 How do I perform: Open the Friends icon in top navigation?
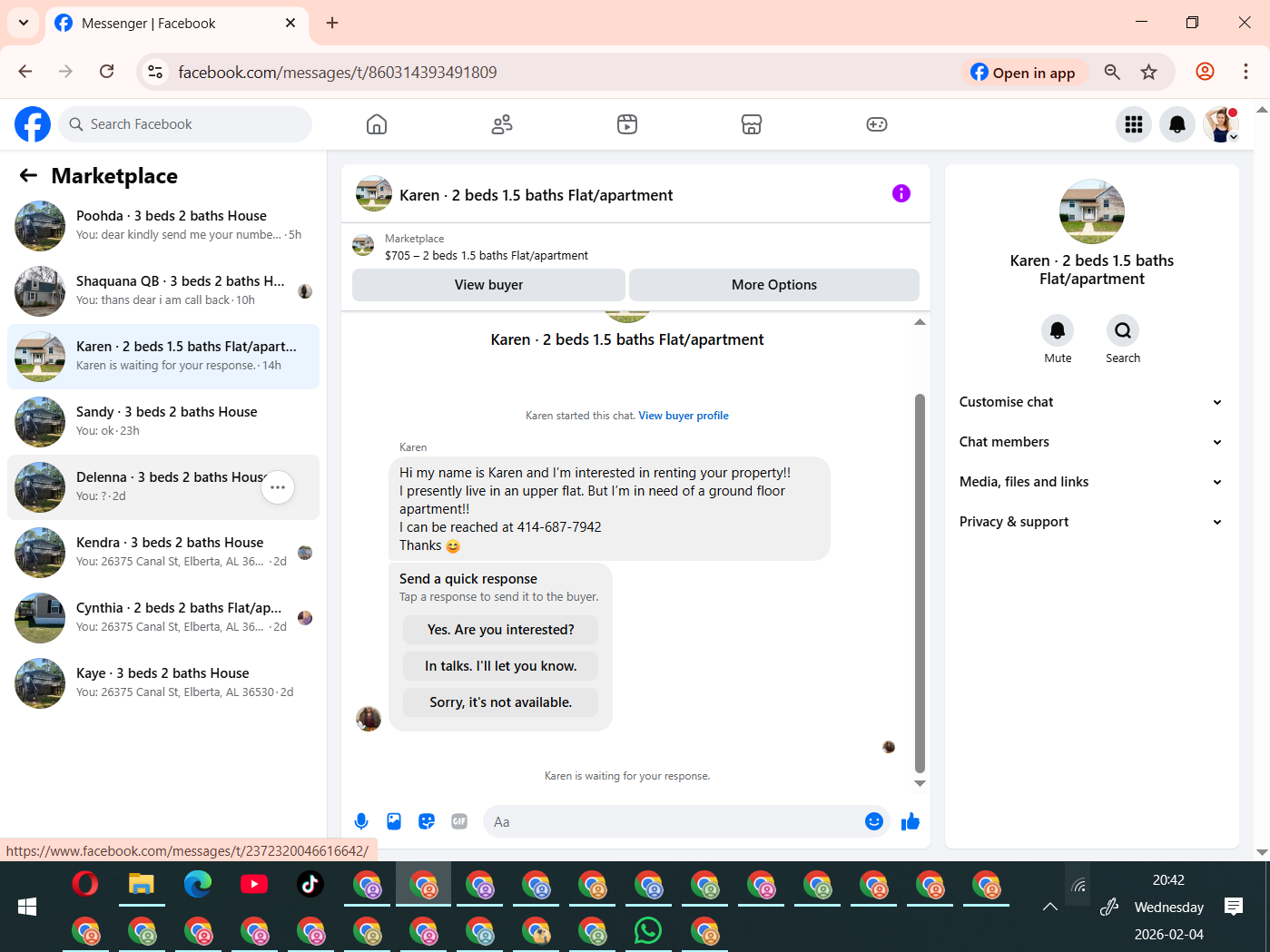pos(502,124)
